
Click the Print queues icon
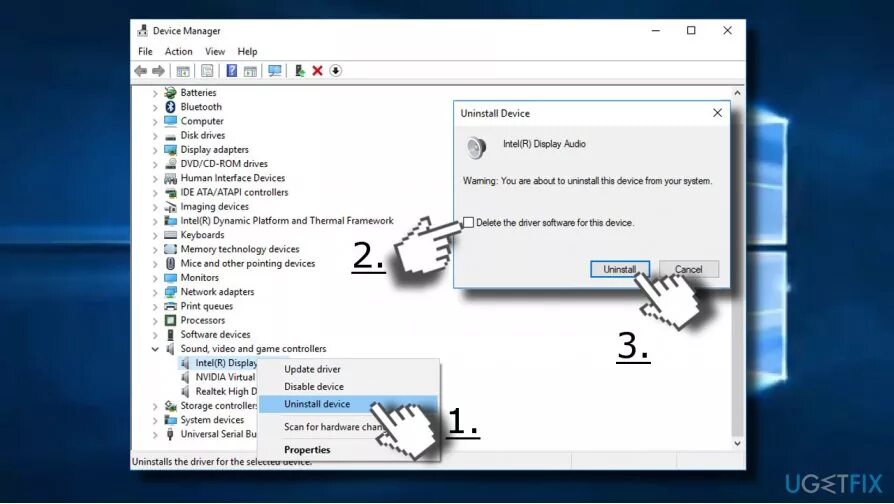click(x=170, y=306)
